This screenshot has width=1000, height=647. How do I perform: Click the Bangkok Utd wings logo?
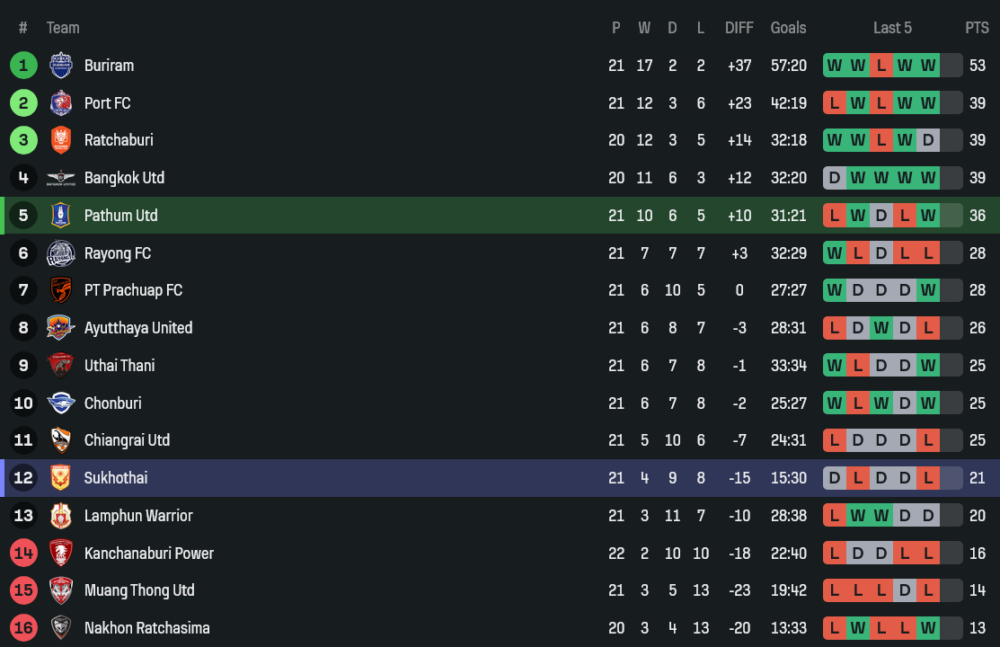click(x=61, y=178)
